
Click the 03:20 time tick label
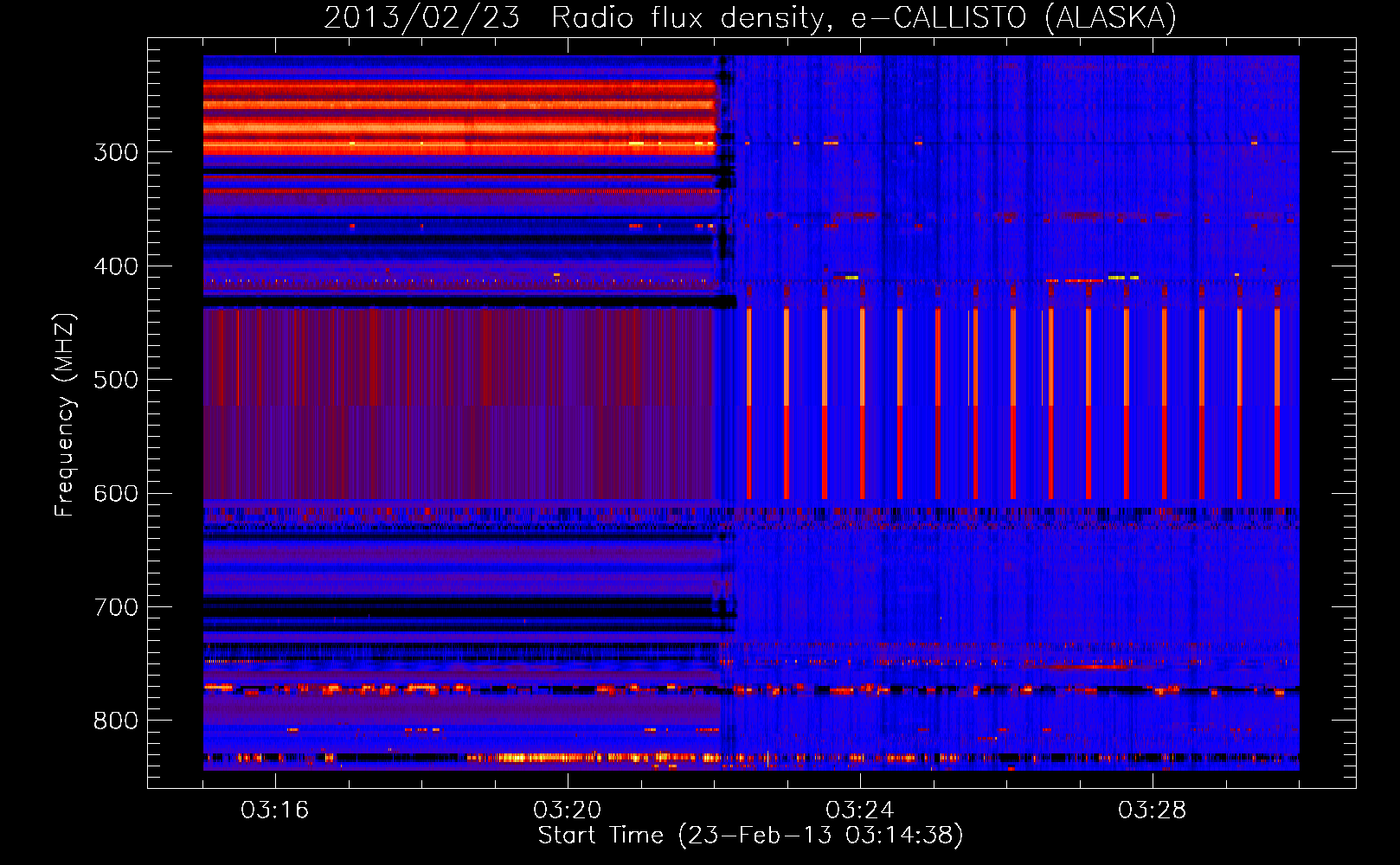pos(567,811)
